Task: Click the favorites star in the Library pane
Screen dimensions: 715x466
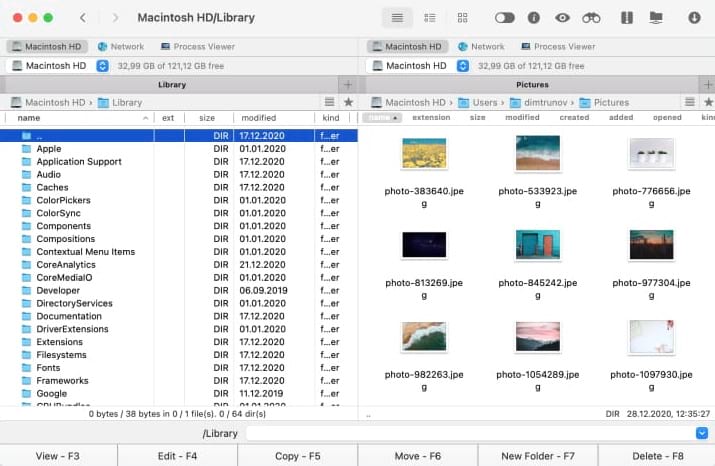Action: pyautogui.click(x=348, y=102)
